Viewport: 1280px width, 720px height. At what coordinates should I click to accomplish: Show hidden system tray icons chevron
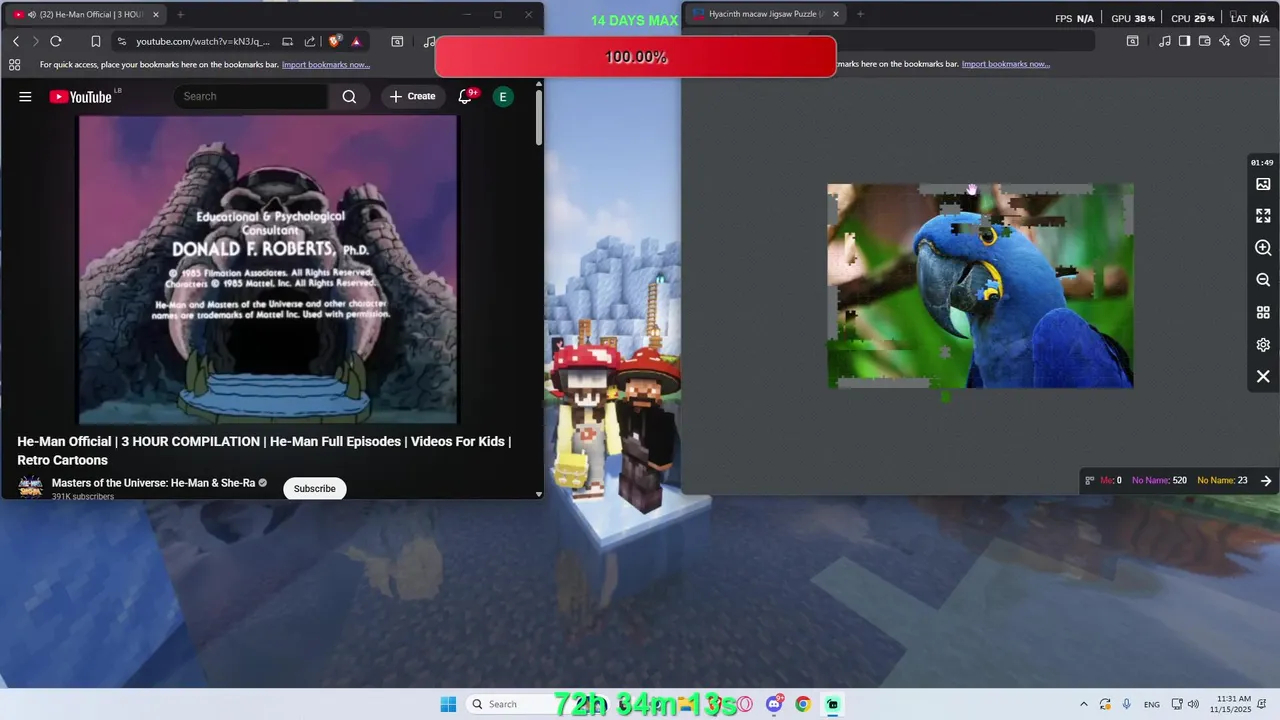pos(1083,704)
